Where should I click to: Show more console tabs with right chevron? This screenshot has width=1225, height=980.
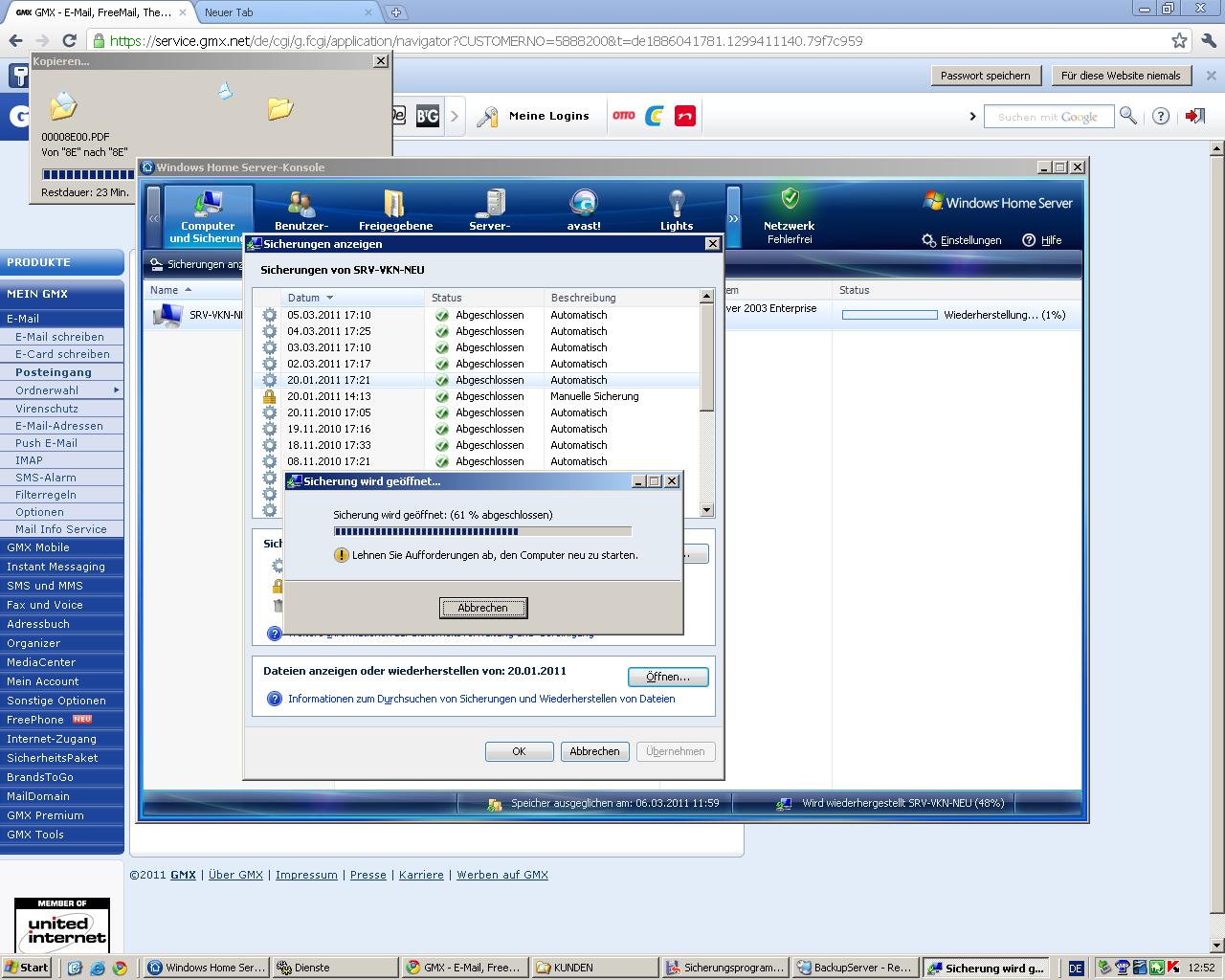click(x=733, y=218)
